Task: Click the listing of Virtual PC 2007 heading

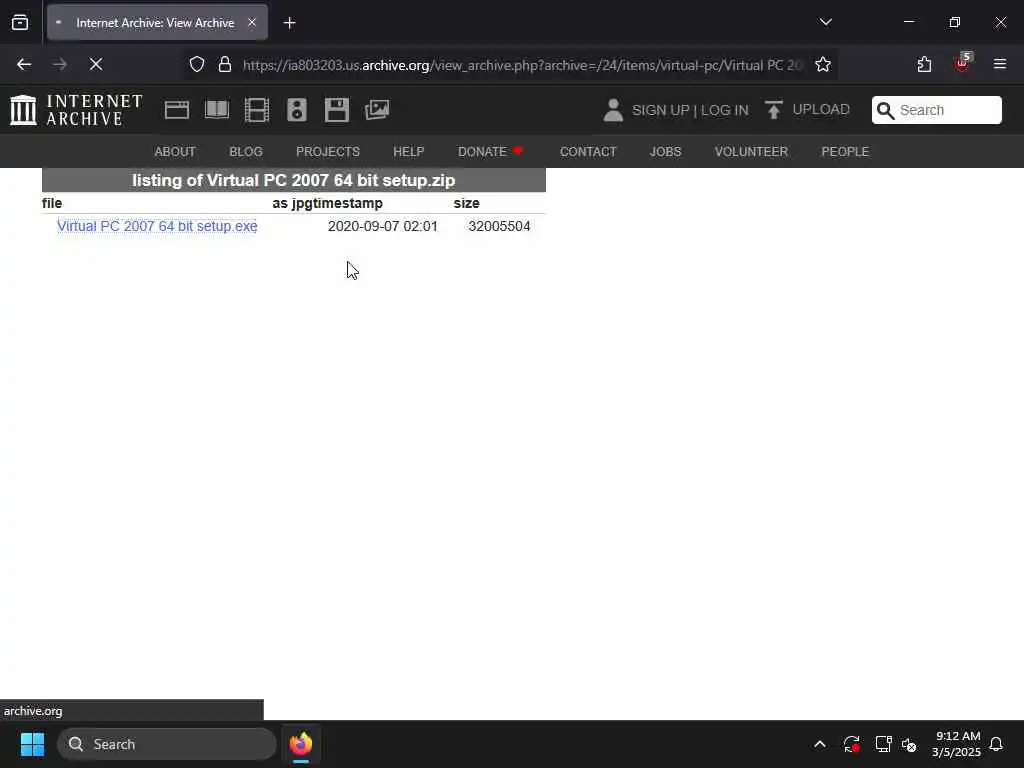Action: pyautogui.click(x=294, y=180)
